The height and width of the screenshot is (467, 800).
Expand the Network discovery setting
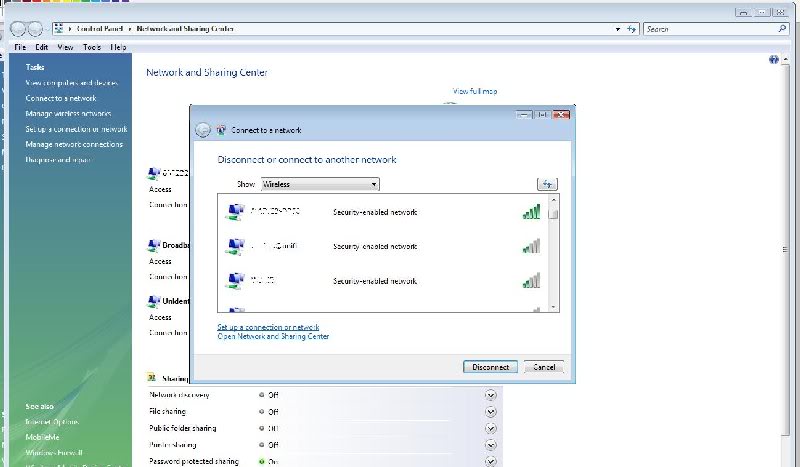491,395
